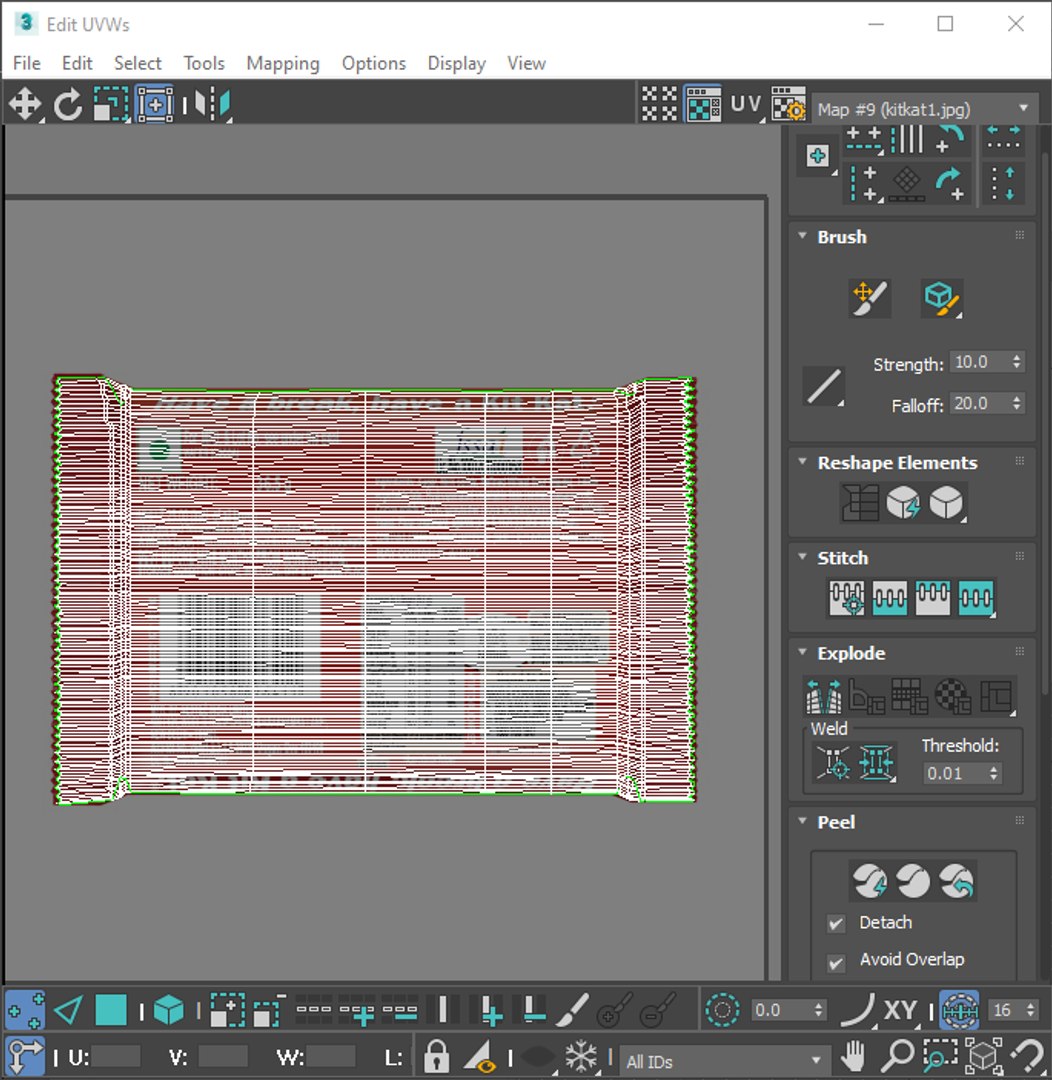Click the Relax custom cube icon
Image resolution: width=1052 pixels, height=1080 pixels.
coord(946,502)
